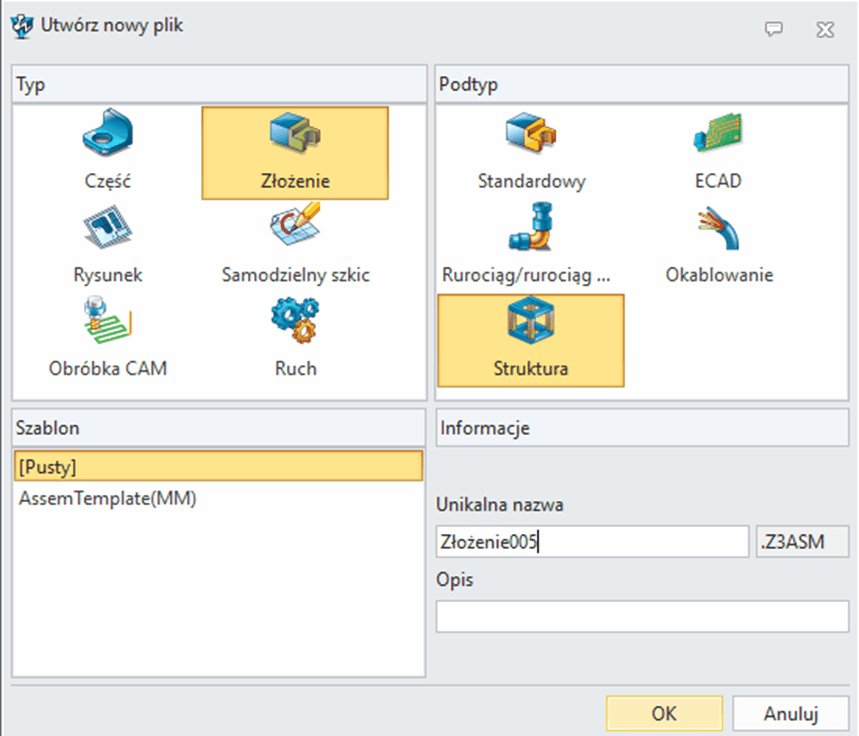Close the Utwórz nowy plik dialog

825,29
